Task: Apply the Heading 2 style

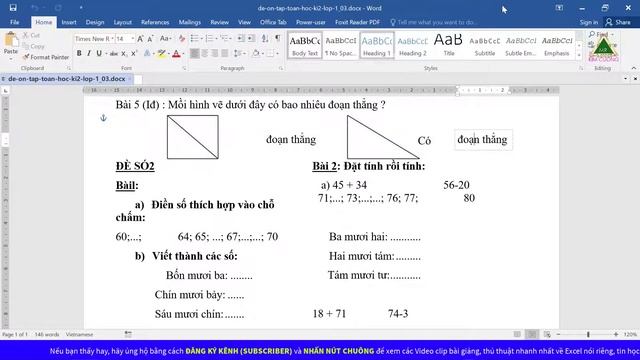Action: tap(413, 45)
